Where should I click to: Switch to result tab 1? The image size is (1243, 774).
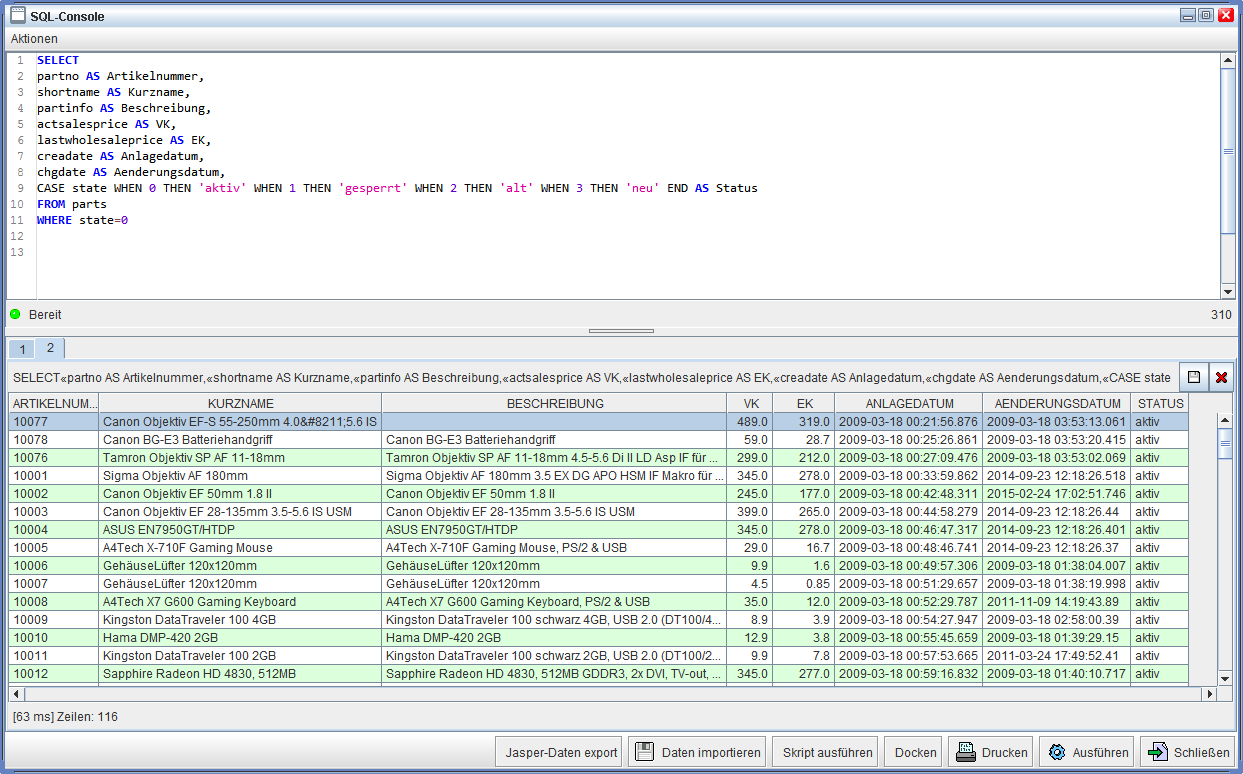pos(21,349)
